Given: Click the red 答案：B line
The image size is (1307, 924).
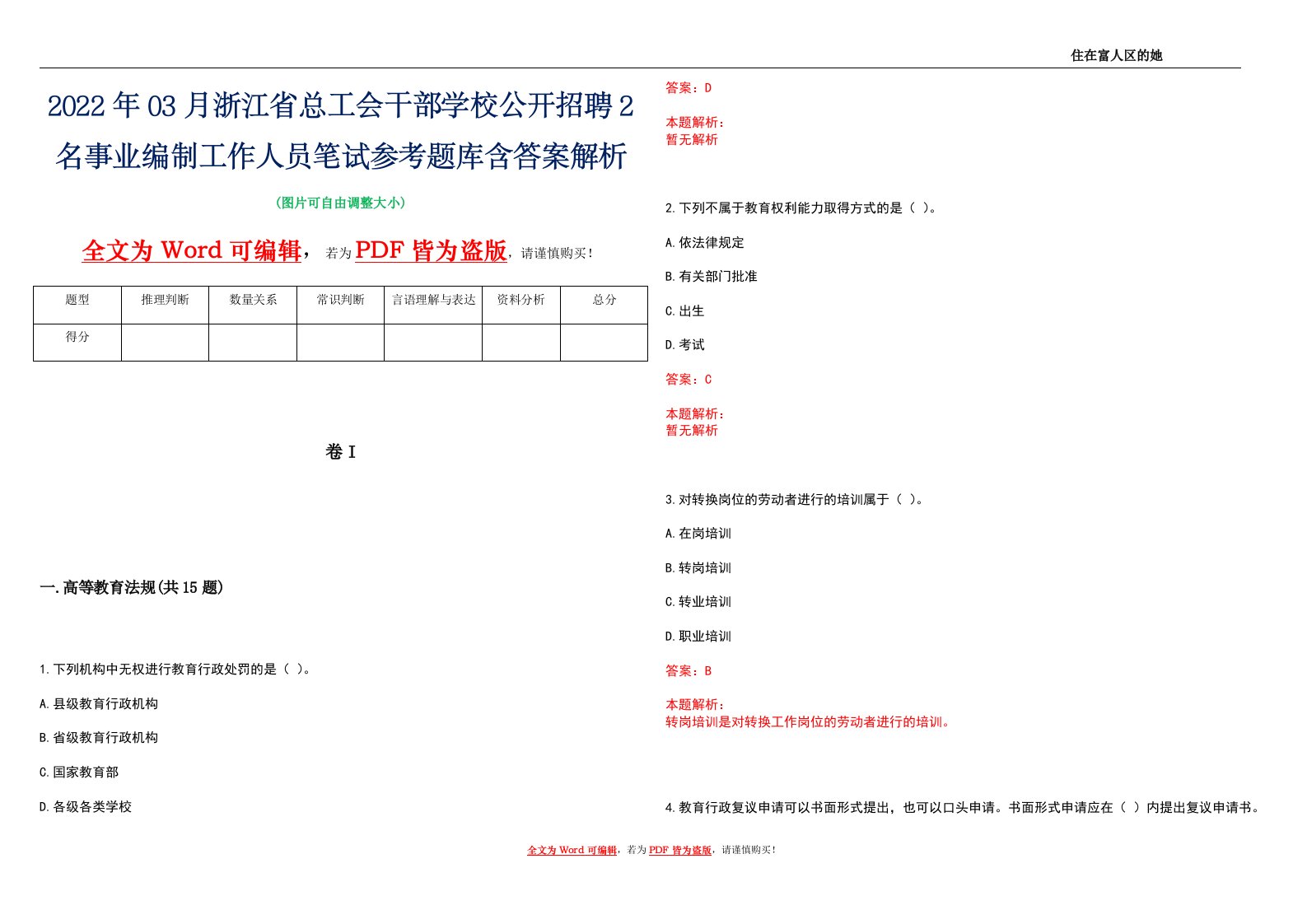Looking at the screenshot, I should (689, 671).
